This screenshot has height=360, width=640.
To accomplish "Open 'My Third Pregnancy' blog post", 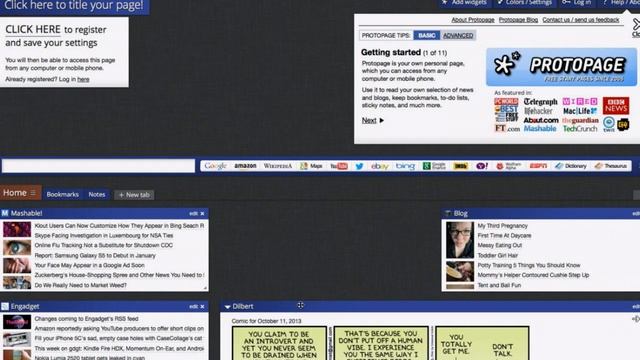I will pyautogui.click(x=502, y=226).
